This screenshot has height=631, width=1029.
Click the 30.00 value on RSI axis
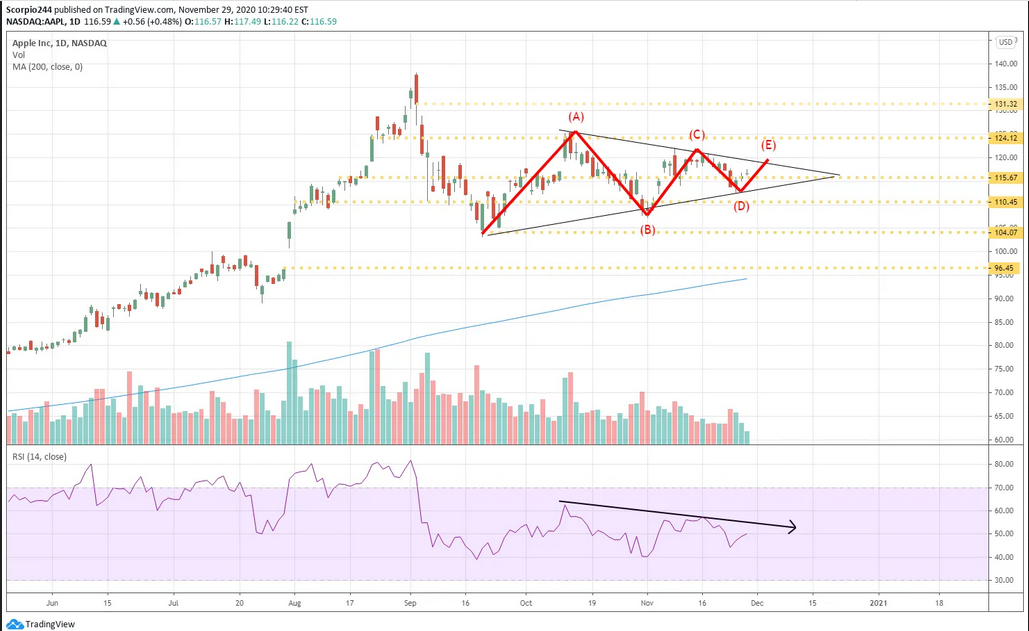point(1006,580)
